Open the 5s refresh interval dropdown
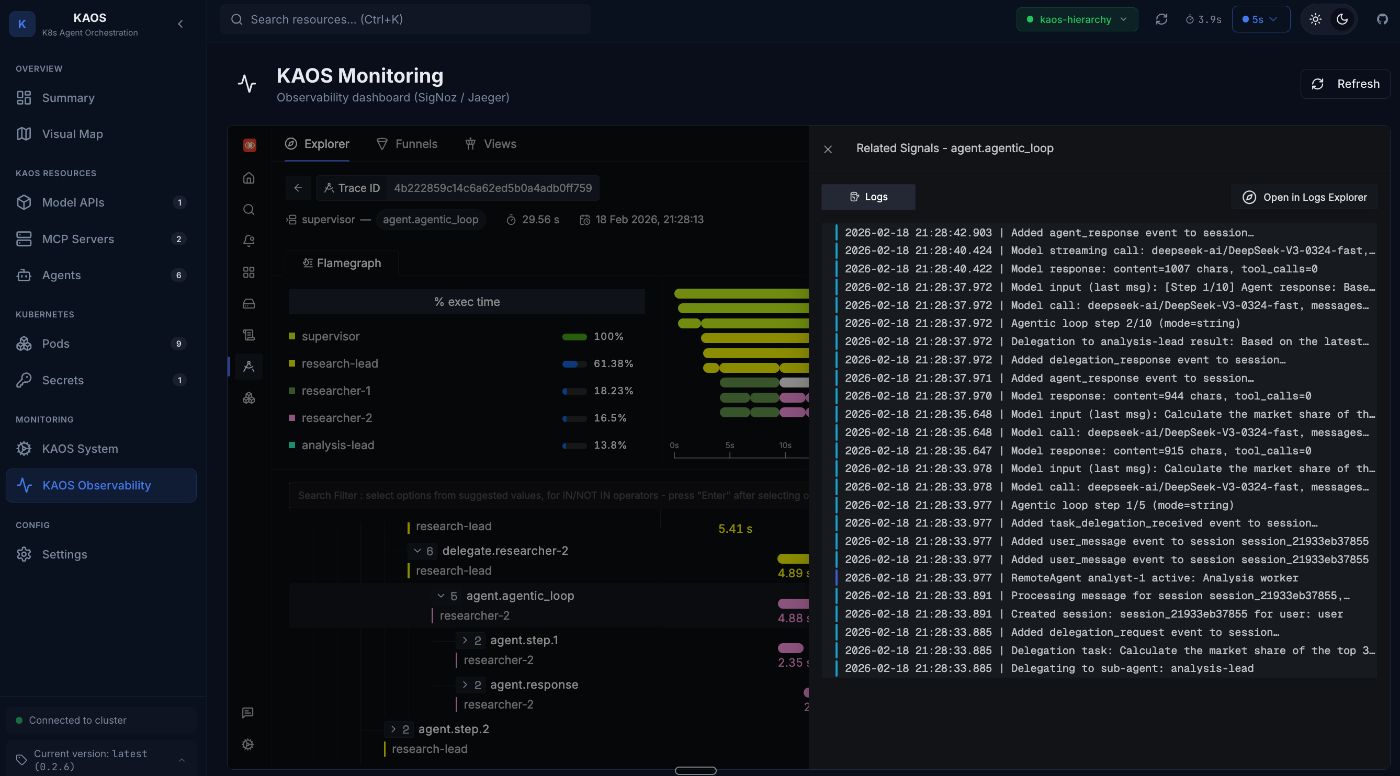Image resolution: width=1400 pixels, height=776 pixels. point(1260,19)
